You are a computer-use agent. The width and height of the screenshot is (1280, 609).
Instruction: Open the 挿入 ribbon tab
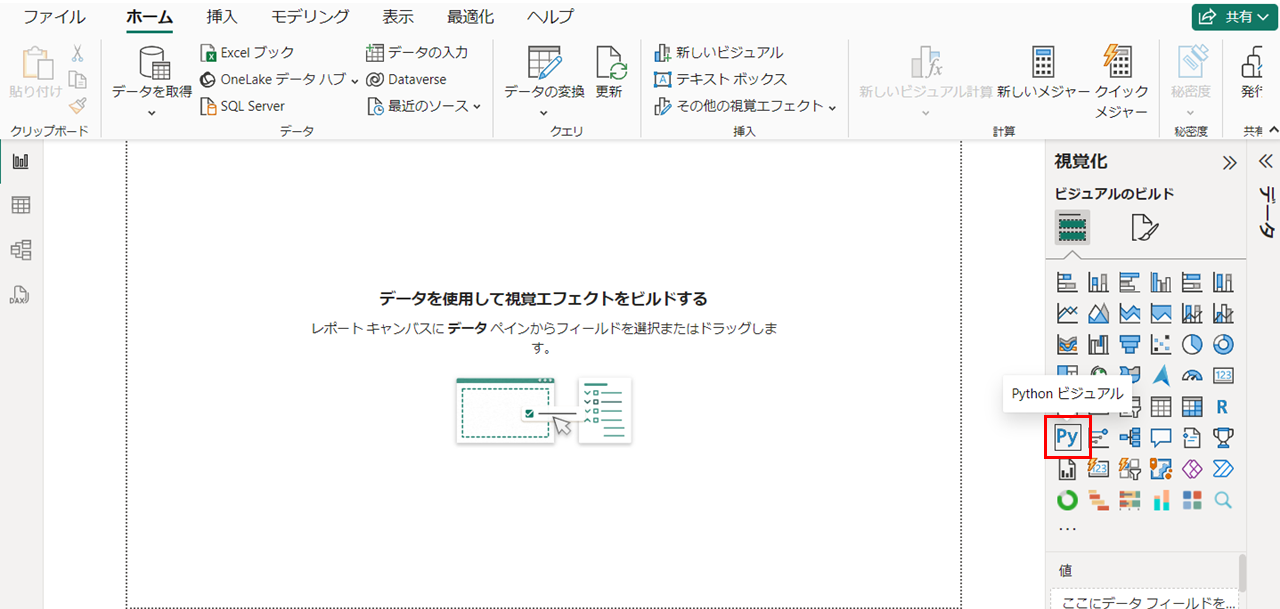click(222, 17)
